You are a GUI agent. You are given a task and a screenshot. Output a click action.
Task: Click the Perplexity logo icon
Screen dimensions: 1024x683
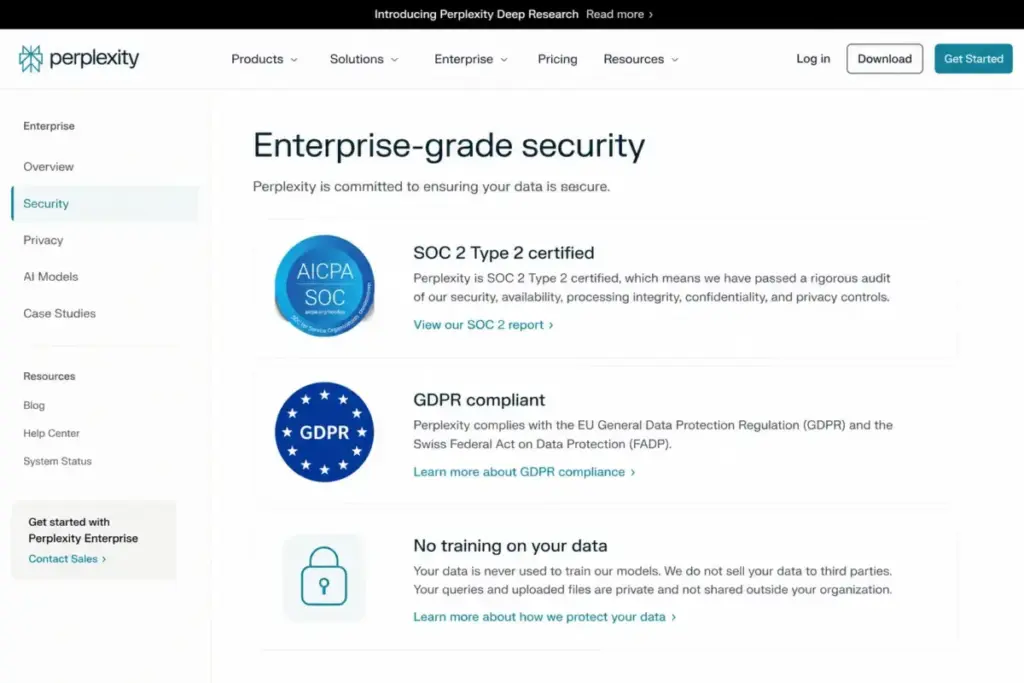coord(30,59)
